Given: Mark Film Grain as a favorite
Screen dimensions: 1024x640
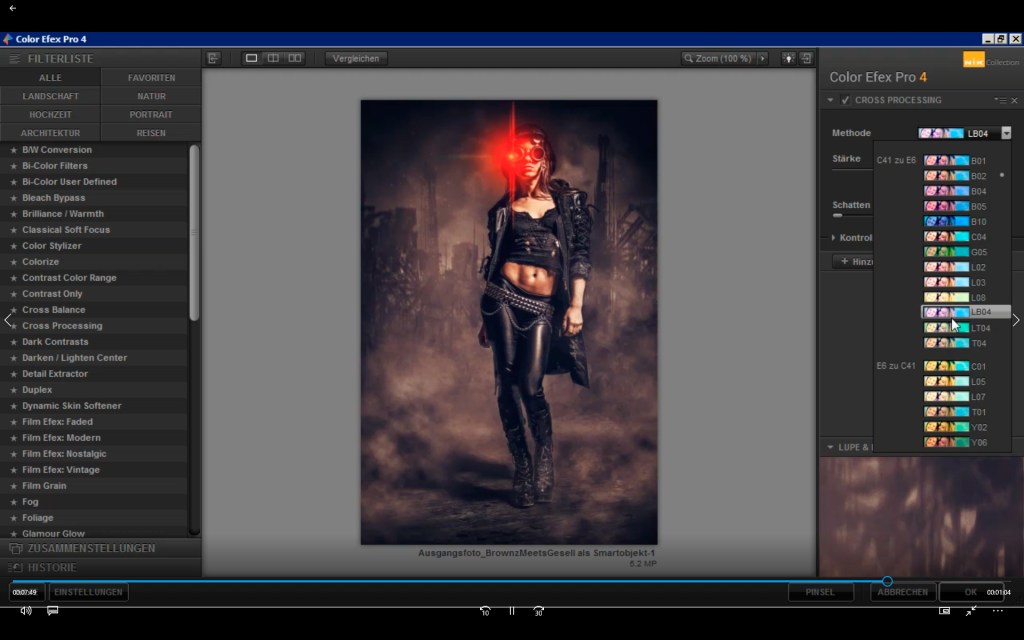Looking at the screenshot, I should point(13,486).
